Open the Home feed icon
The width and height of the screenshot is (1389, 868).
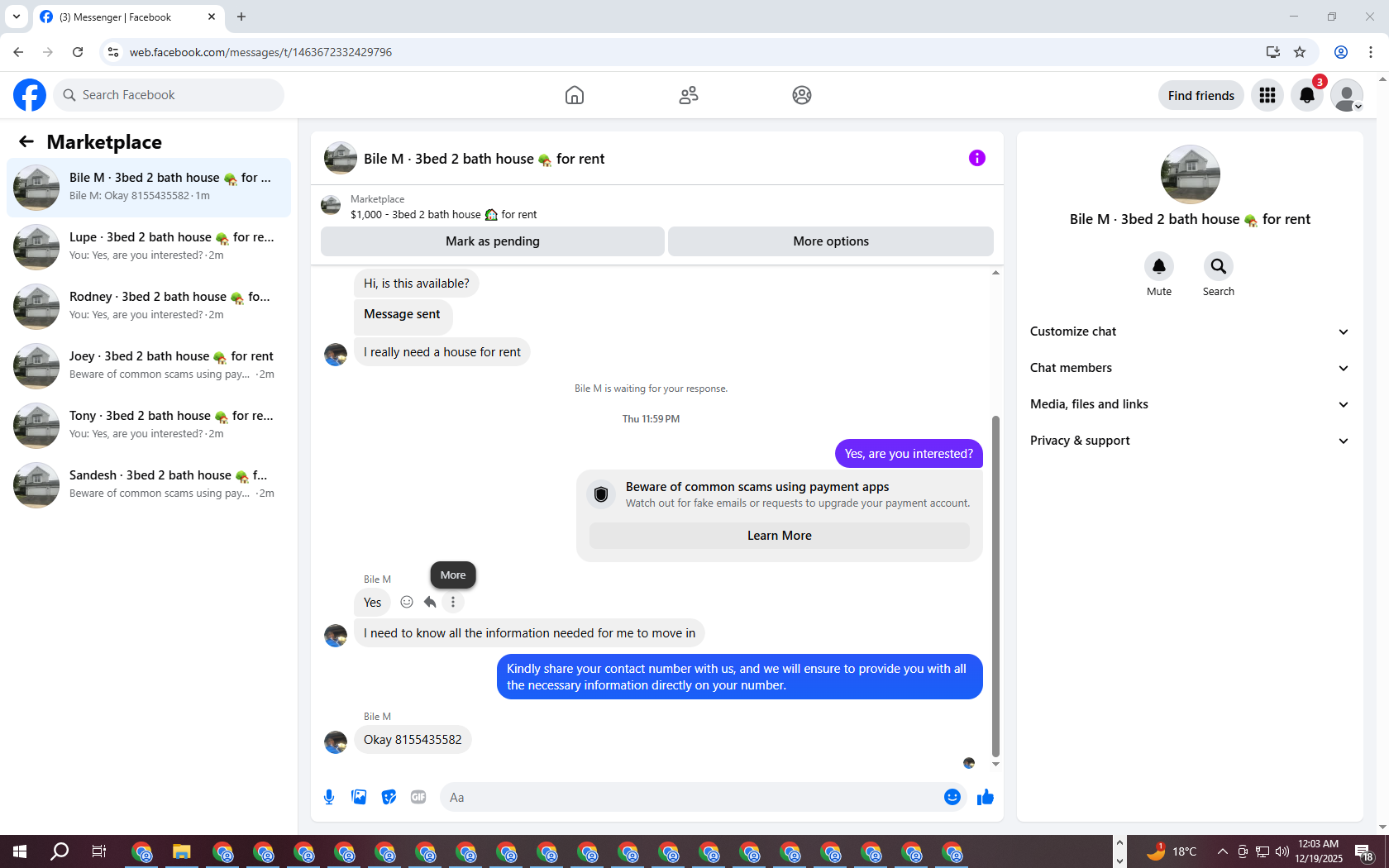pos(575,95)
